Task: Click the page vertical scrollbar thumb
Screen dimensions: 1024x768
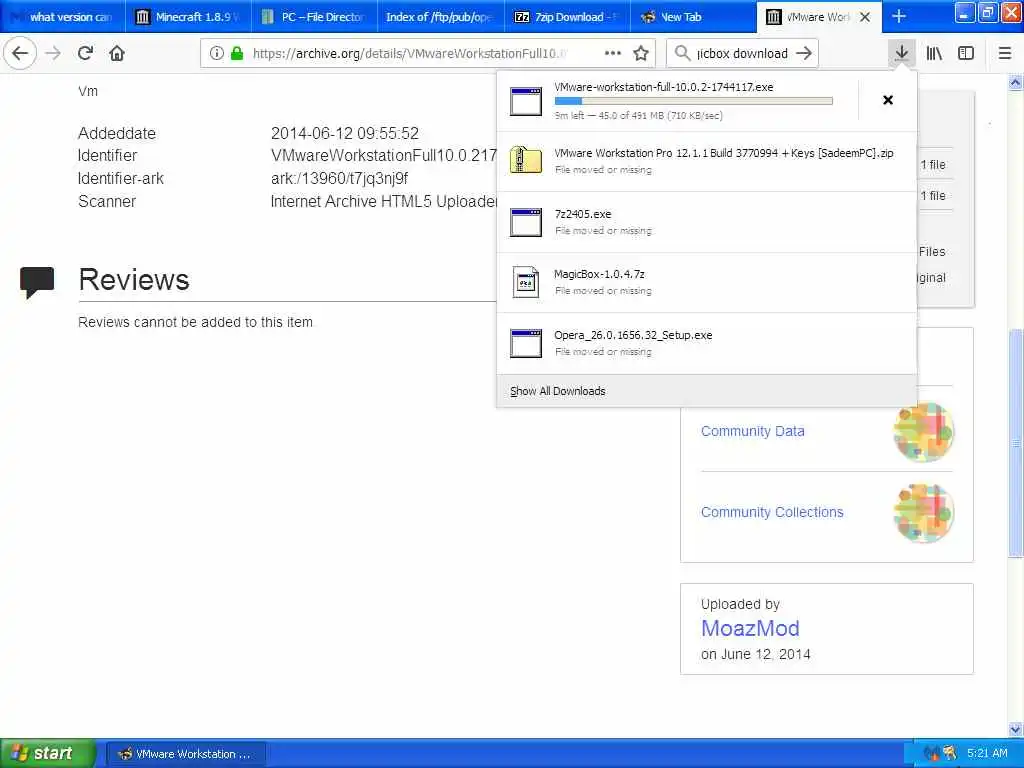Action: [x=1015, y=443]
